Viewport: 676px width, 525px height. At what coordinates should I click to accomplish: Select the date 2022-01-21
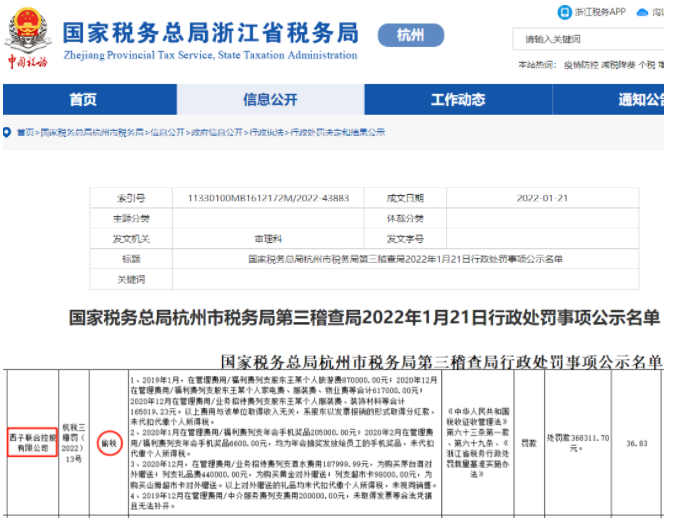pyautogui.click(x=542, y=198)
